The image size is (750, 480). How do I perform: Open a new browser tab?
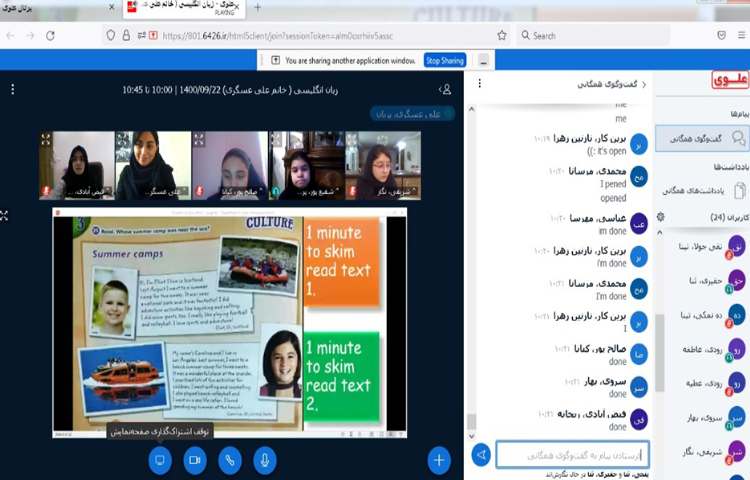click(257, 7)
